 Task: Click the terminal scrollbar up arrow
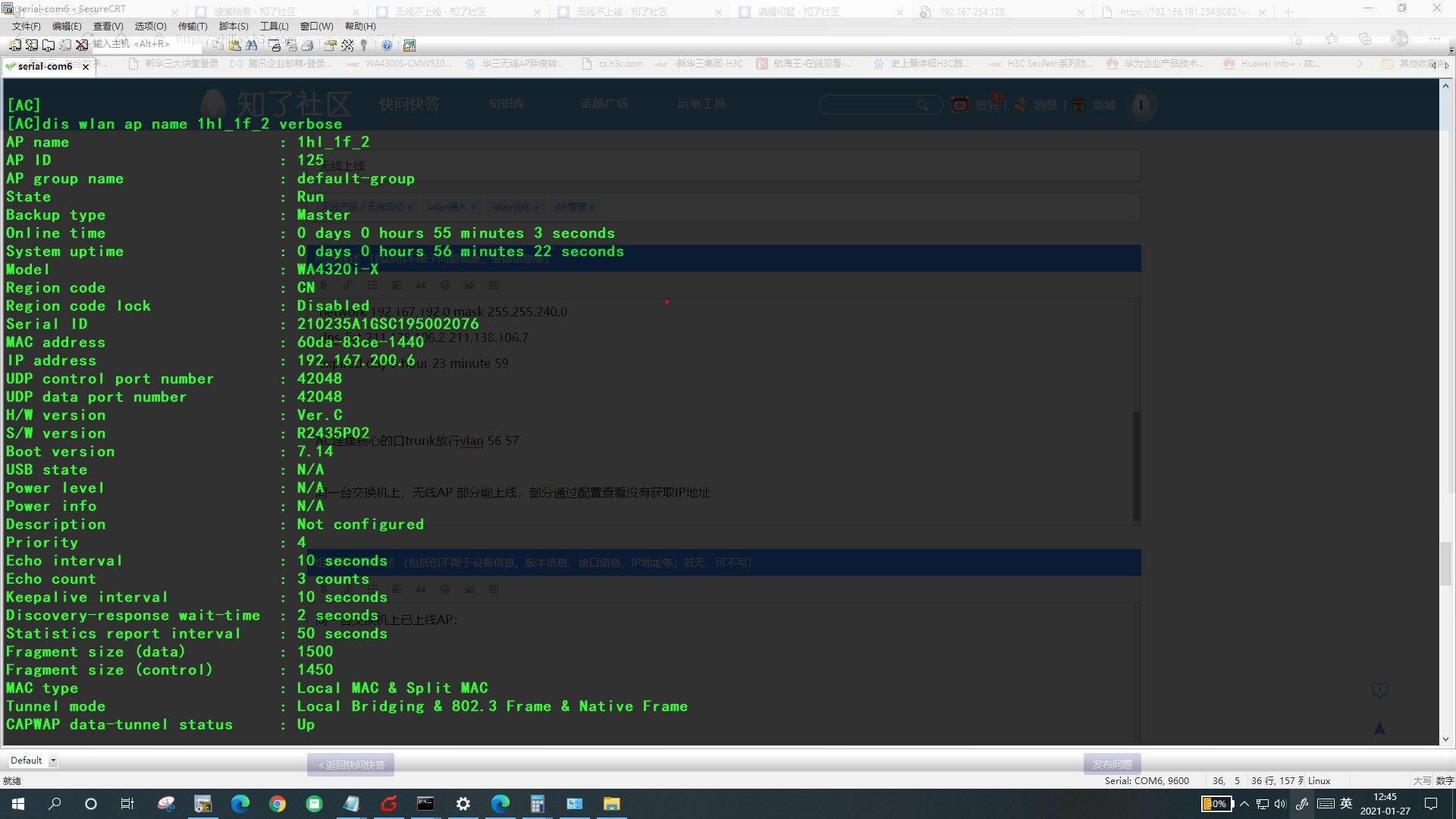pyautogui.click(x=1445, y=86)
